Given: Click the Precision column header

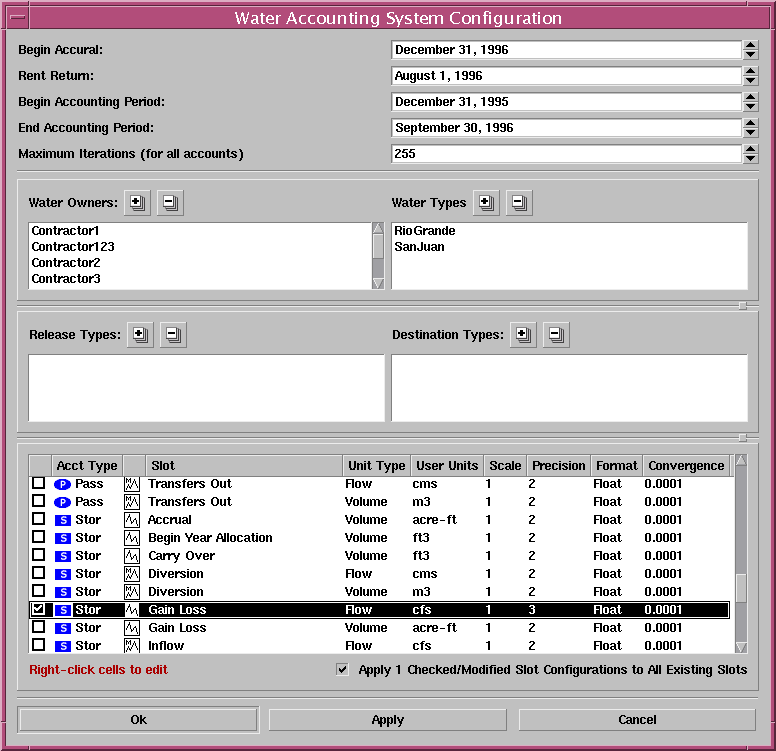Looking at the screenshot, I should pos(558,465).
